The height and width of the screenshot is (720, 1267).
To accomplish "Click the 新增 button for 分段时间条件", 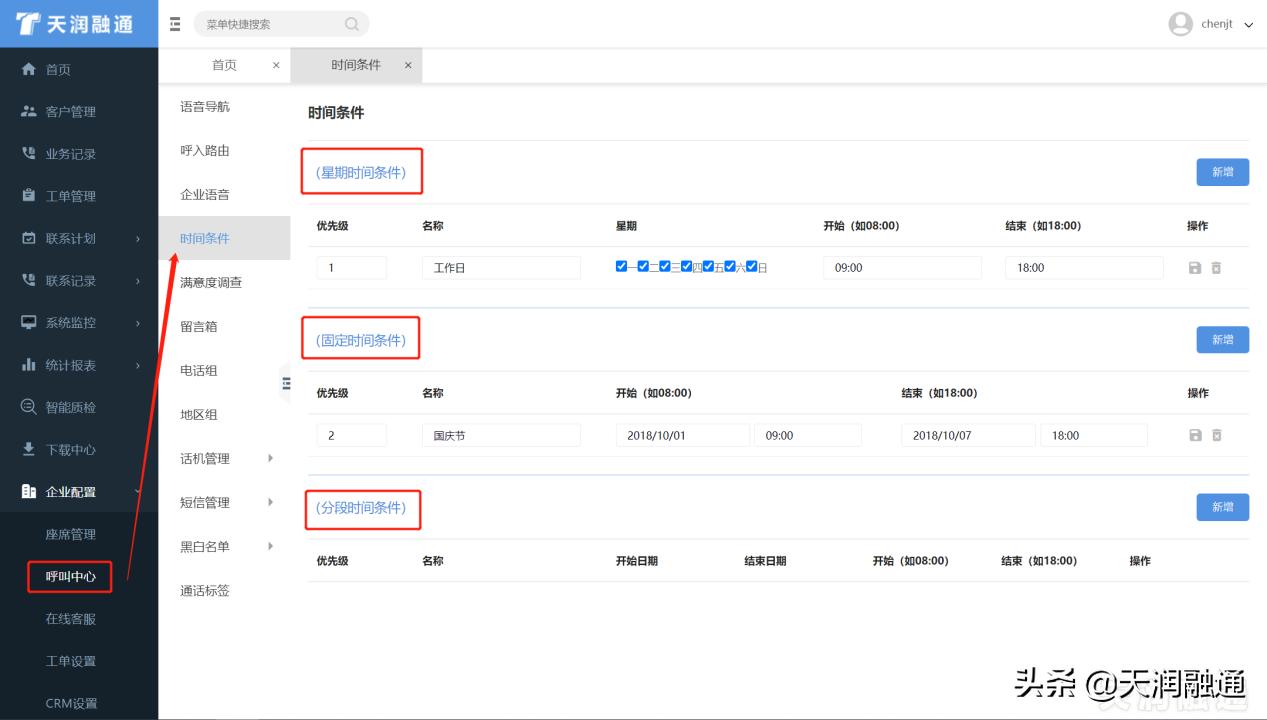I will 1222,507.
